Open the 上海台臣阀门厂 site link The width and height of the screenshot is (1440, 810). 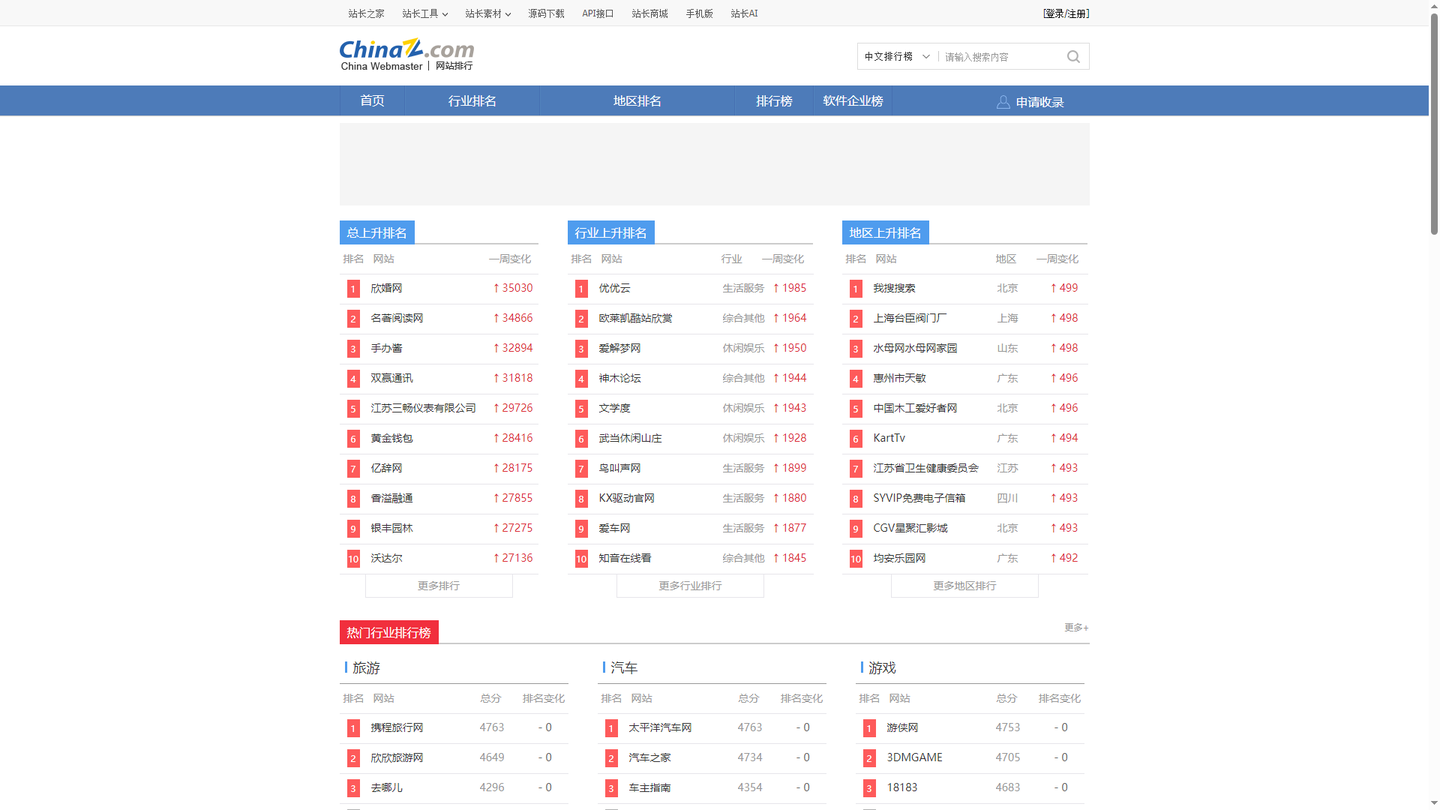pos(910,318)
